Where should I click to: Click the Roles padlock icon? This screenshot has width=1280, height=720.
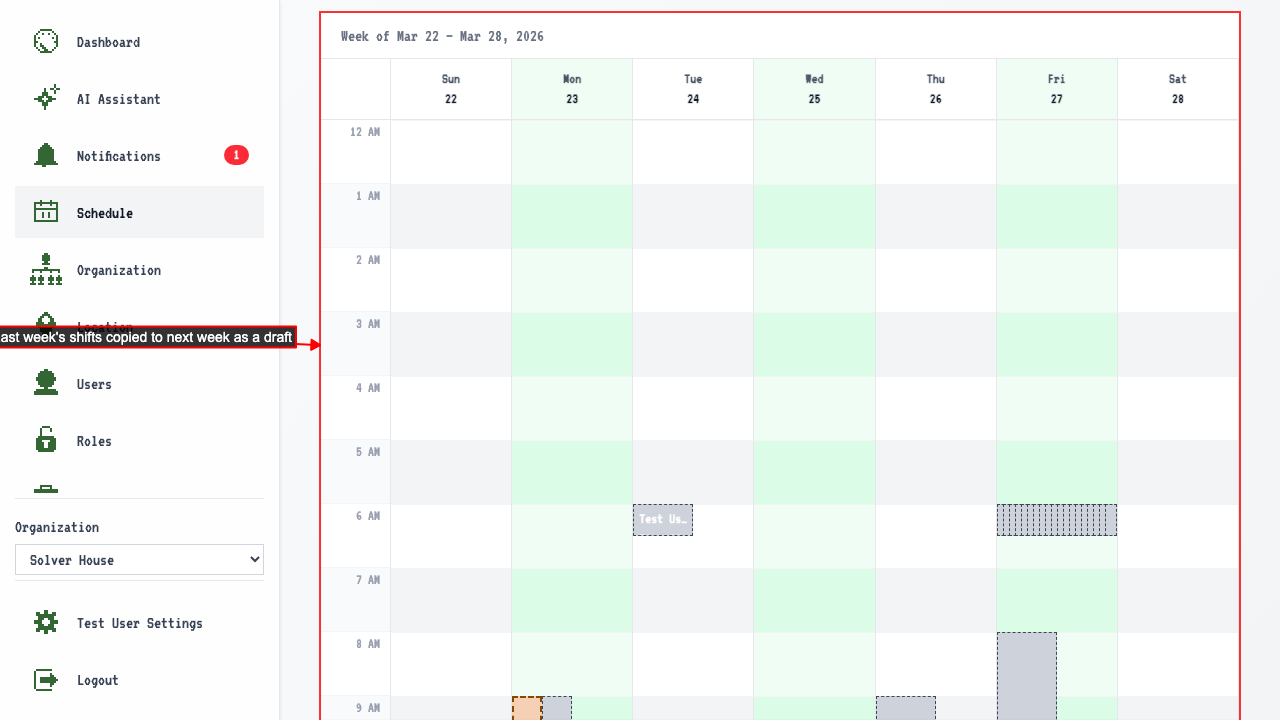46,440
